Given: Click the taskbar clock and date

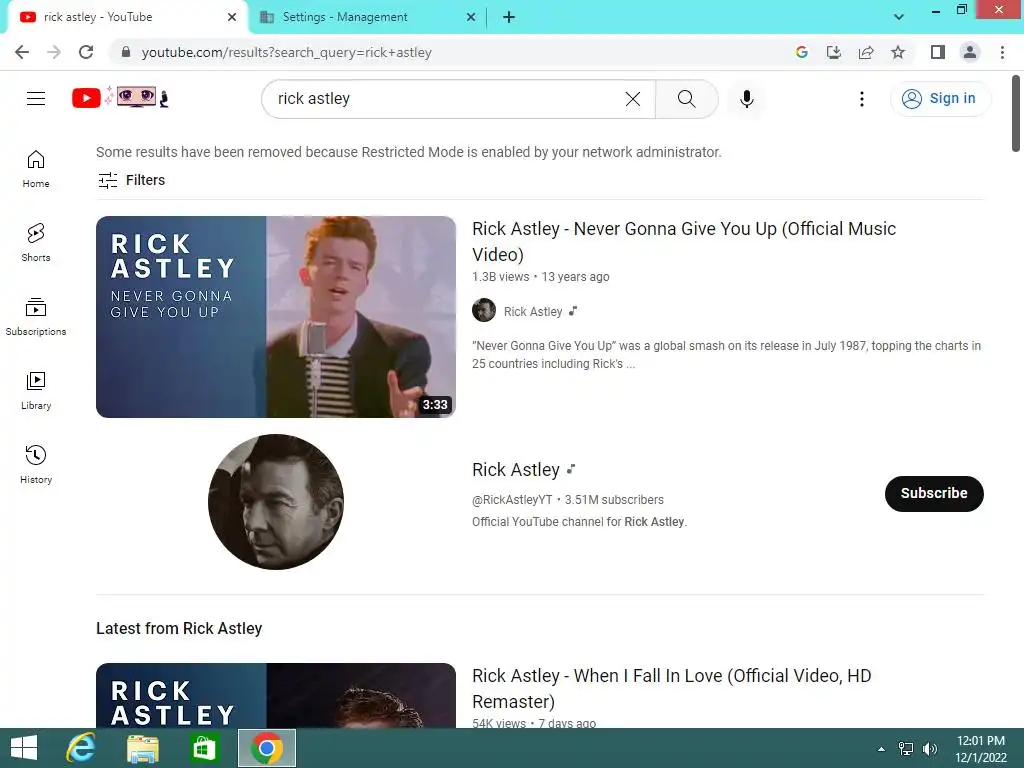Looking at the screenshot, I should pyautogui.click(x=981, y=749).
